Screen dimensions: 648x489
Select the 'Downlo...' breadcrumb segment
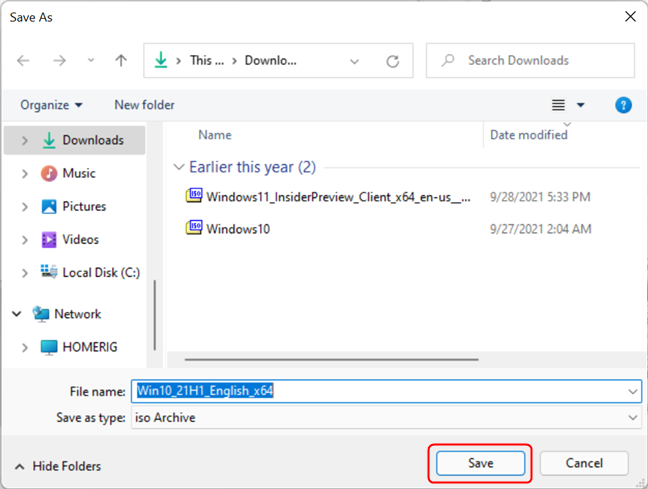click(x=271, y=60)
